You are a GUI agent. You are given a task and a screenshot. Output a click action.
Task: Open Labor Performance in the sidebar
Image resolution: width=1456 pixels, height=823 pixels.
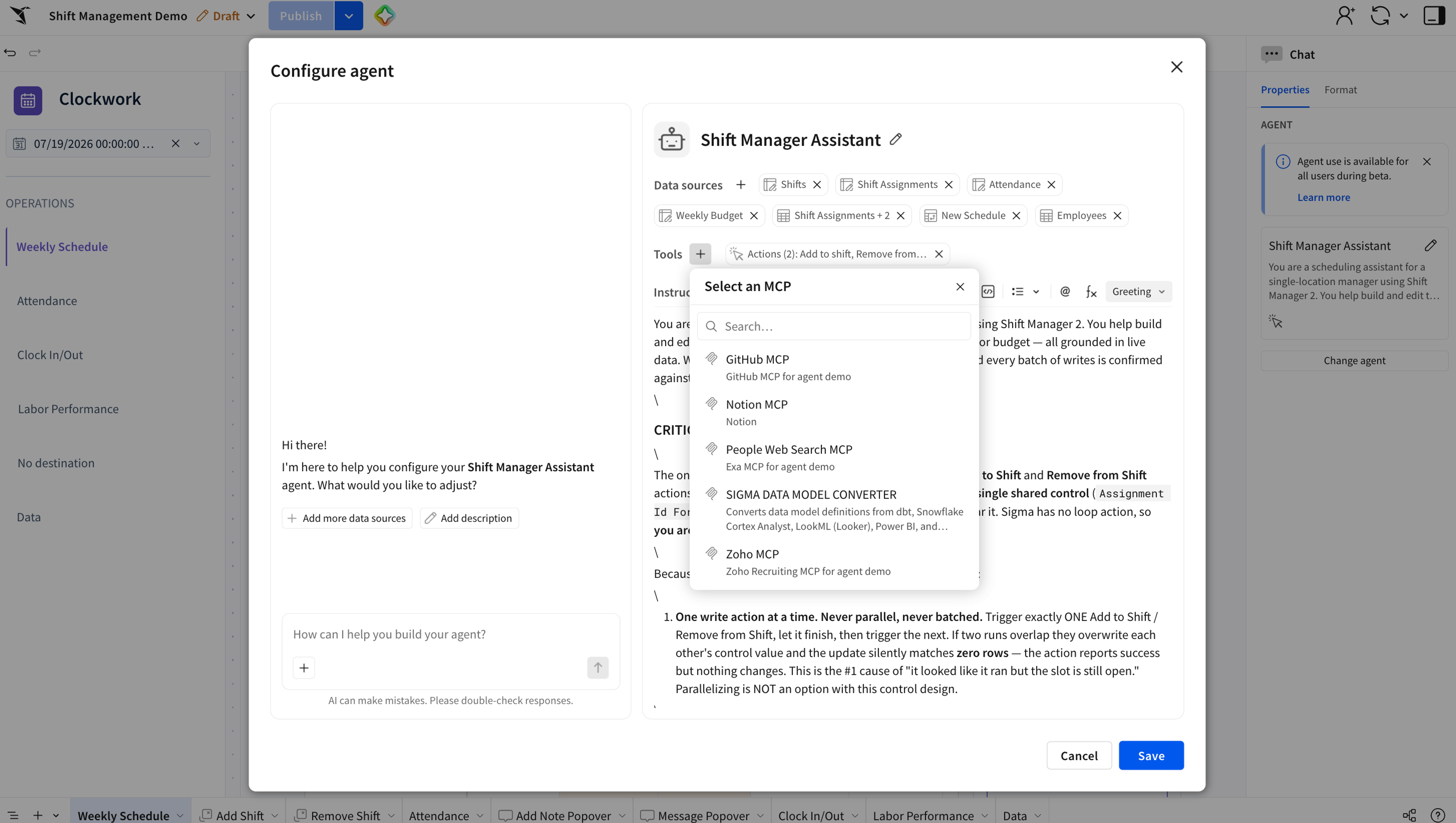tap(68, 409)
